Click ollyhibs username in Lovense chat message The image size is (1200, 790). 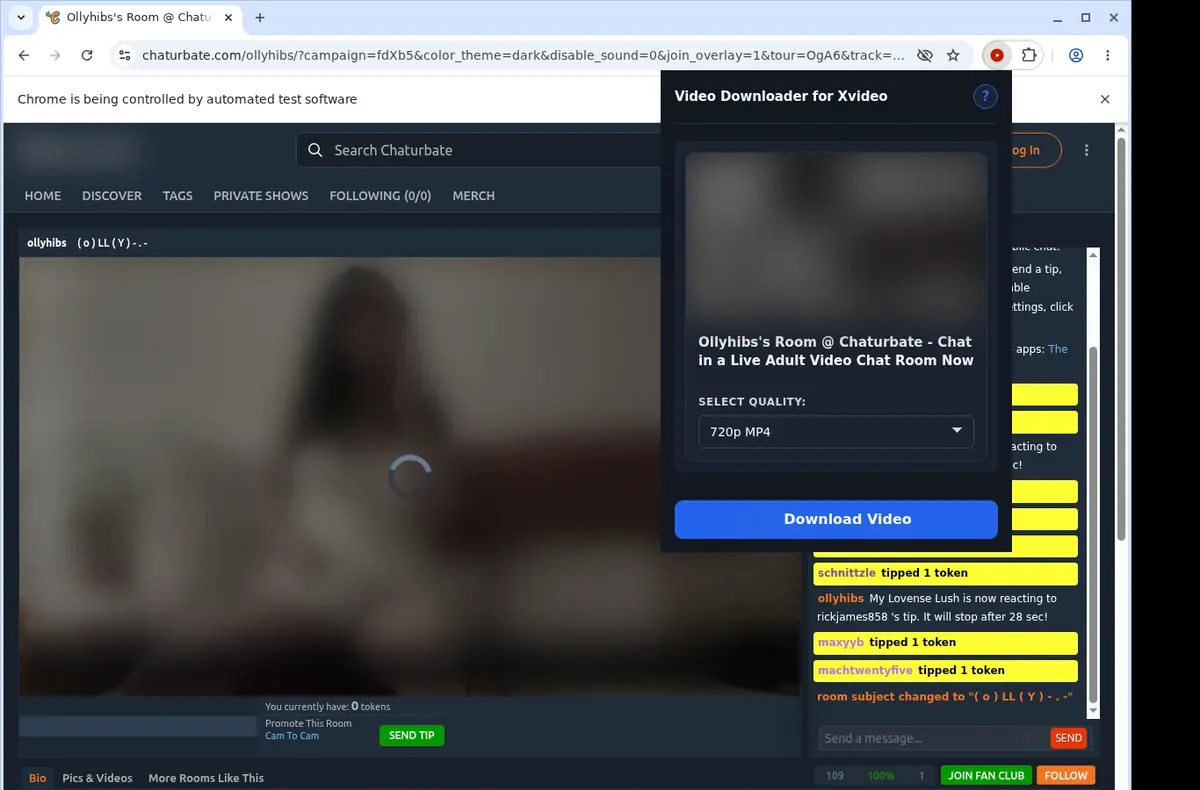(x=840, y=598)
